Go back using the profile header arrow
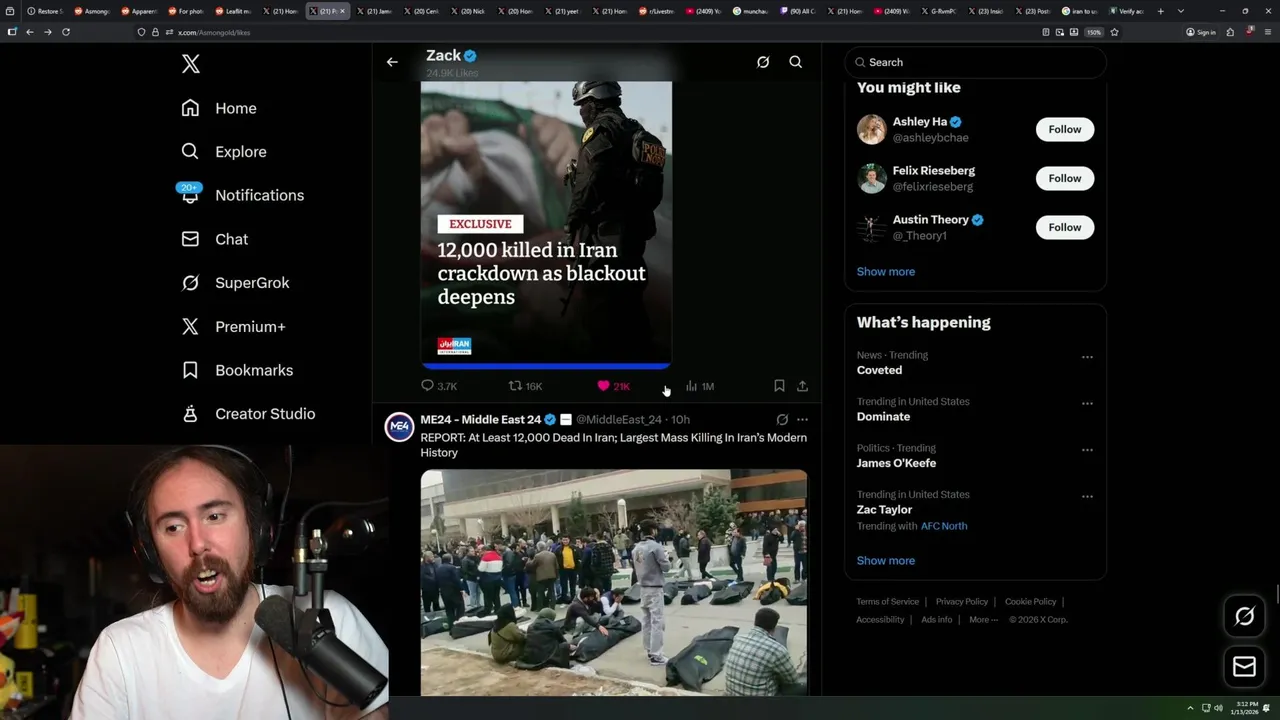Screen dimensions: 1280x720 point(392,62)
